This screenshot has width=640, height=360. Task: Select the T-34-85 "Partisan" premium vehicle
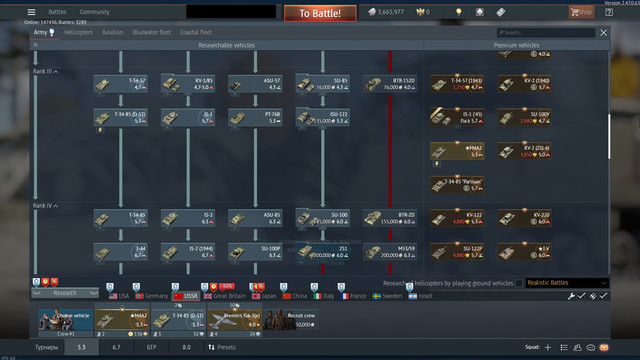click(x=457, y=185)
